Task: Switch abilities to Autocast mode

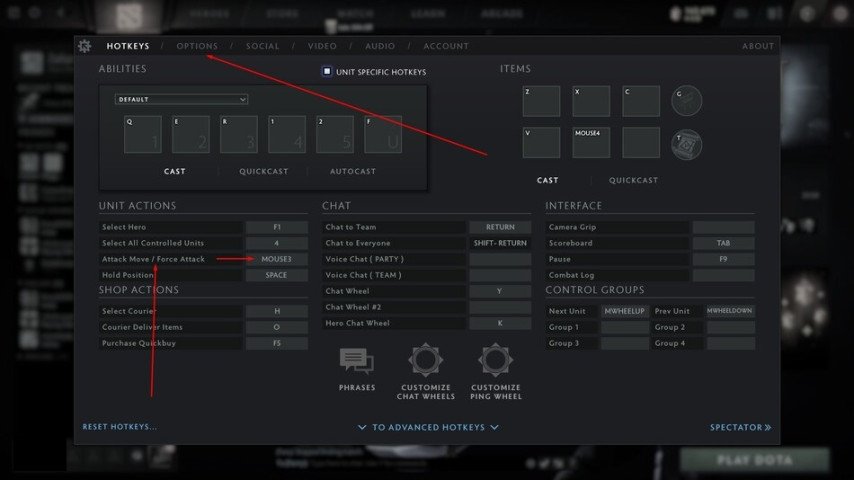Action: 353,172
